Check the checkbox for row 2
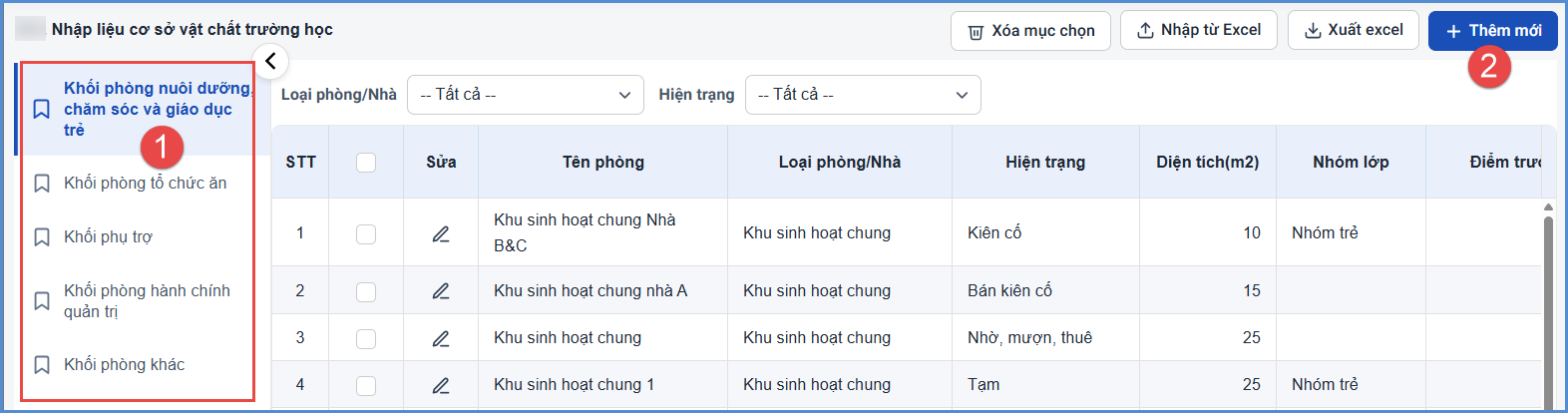1568x413 pixels. (x=366, y=291)
